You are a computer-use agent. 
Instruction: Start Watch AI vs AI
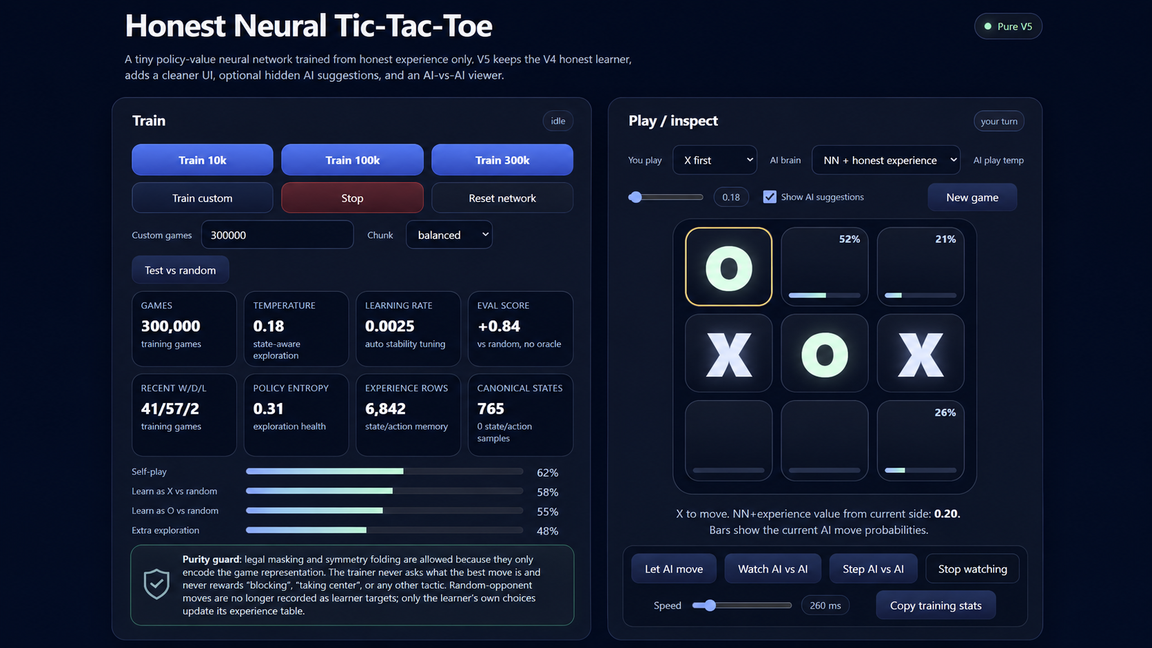pos(772,569)
